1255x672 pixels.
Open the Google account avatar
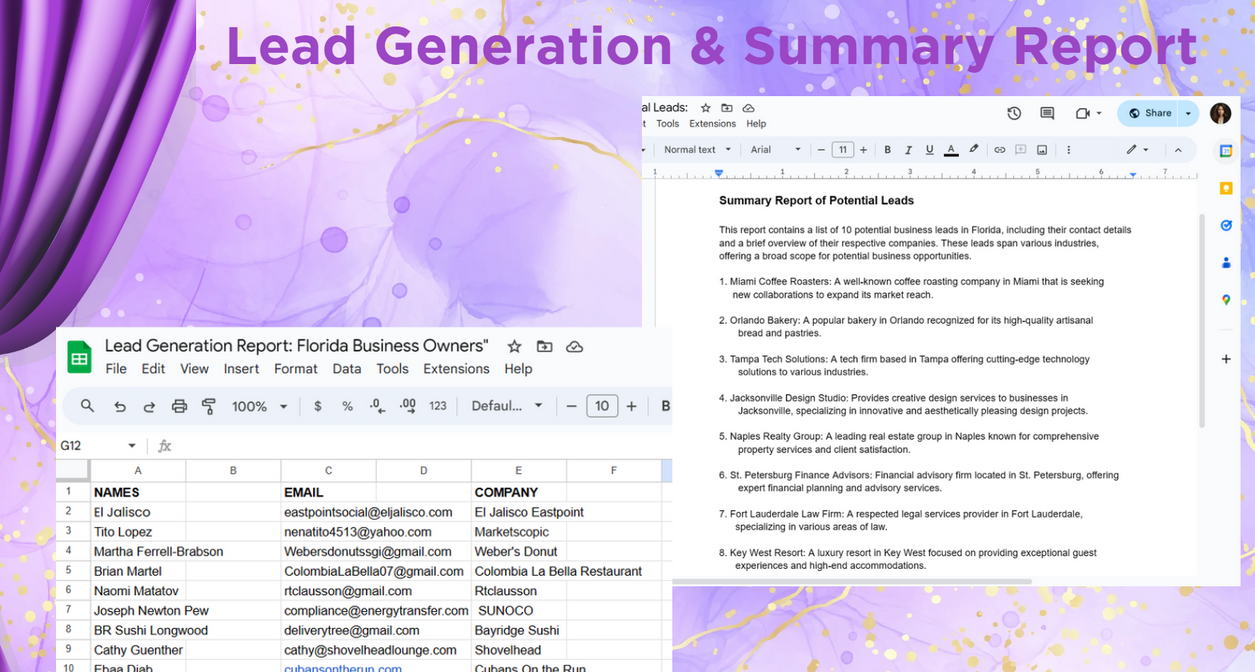[1220, 113]
